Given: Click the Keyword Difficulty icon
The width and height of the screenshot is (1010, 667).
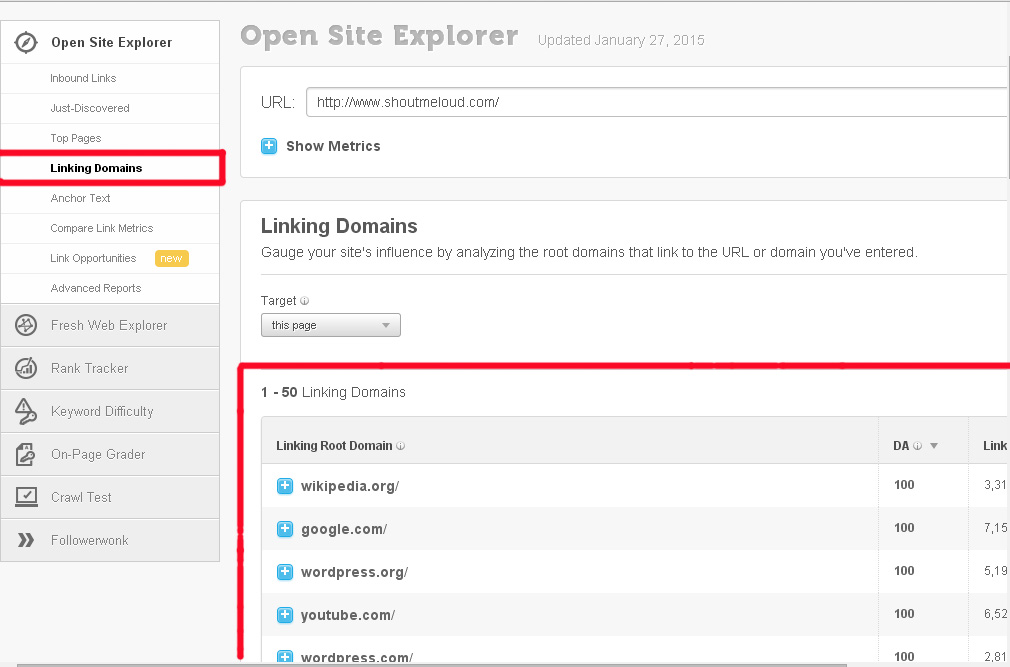Looking at the screenshot, I should click(26, 411).
